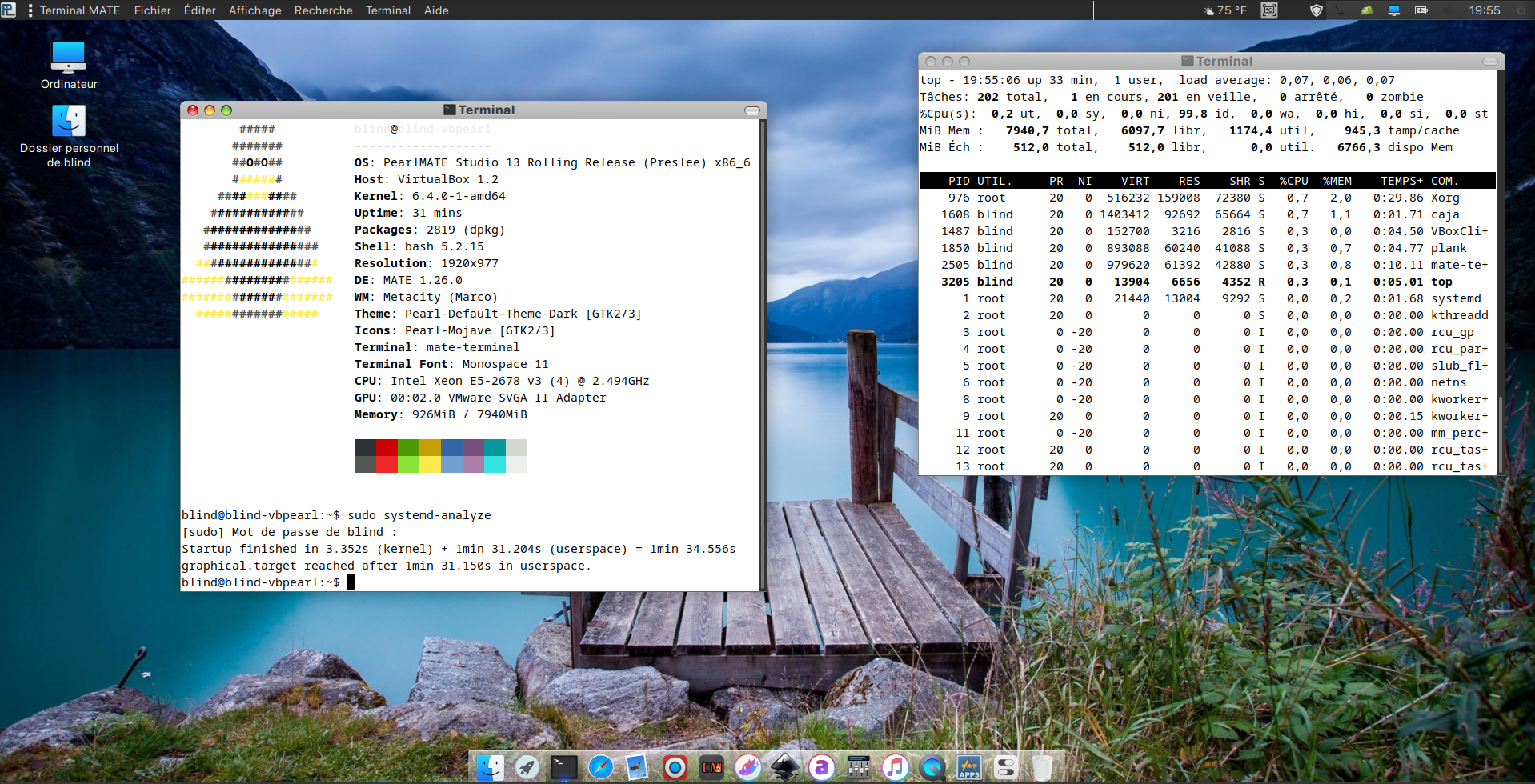Open the APPS store icon in dock
The image size is (1535, 784).
tap(968, 767)
